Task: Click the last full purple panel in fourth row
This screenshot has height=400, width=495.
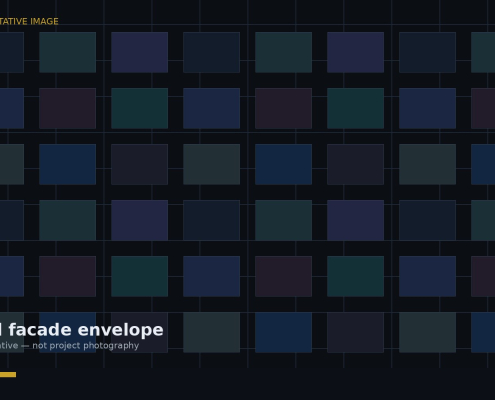Action: [356, 220]
